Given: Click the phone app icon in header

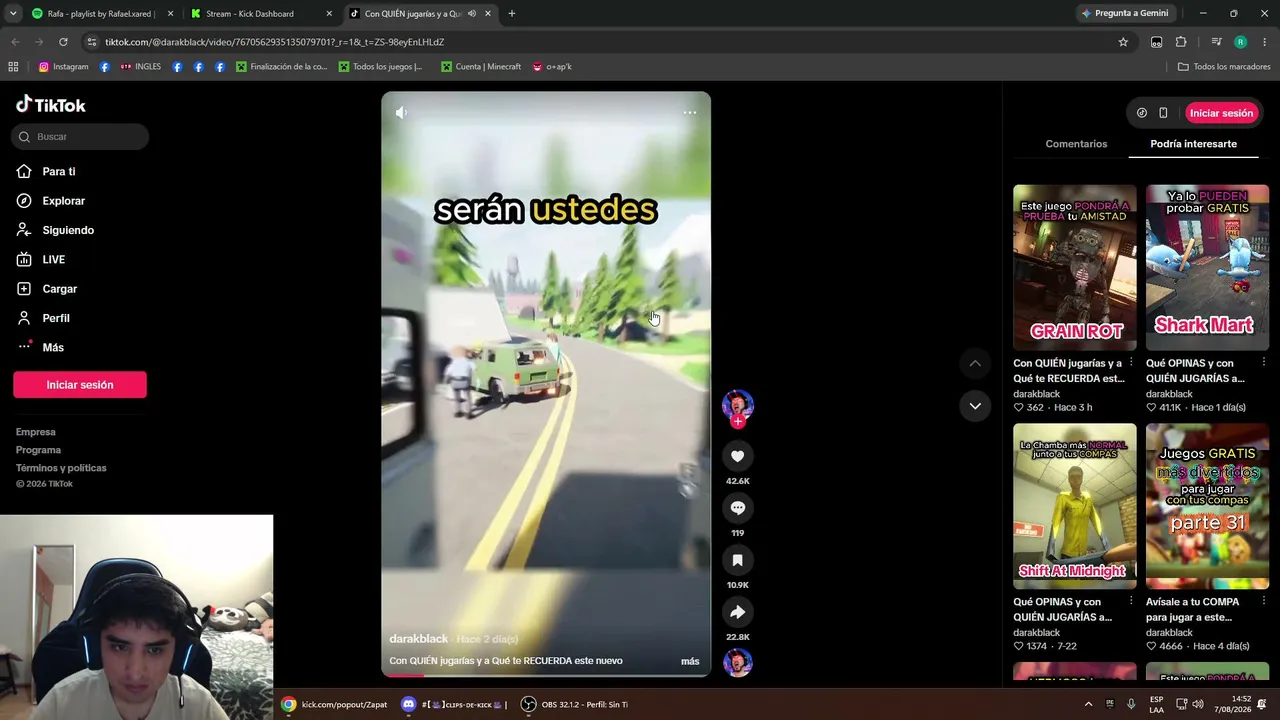Looking at the screenshot, I should click(1163, 113).
